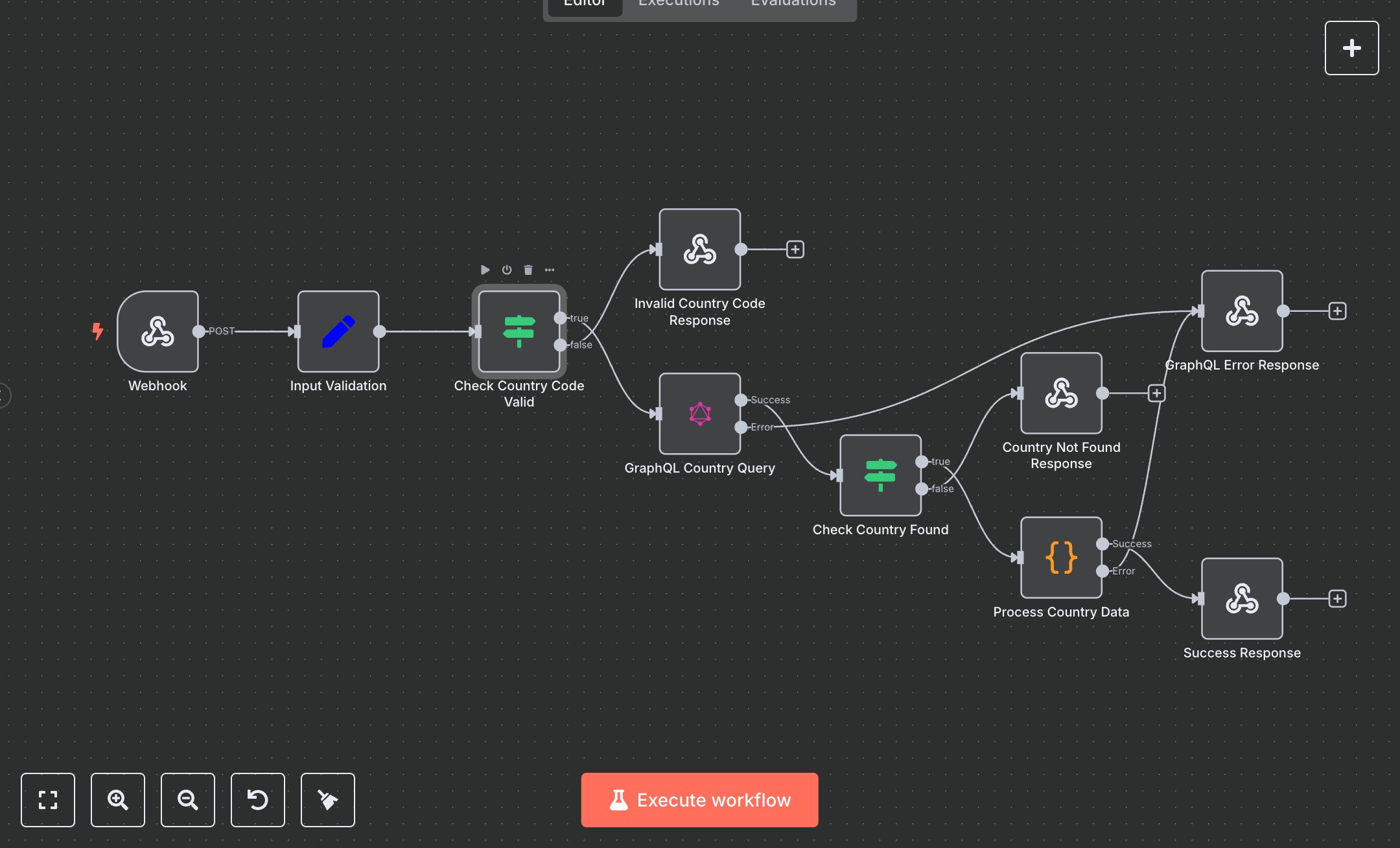Disable the selected node with the power icon

pos(506,270)
